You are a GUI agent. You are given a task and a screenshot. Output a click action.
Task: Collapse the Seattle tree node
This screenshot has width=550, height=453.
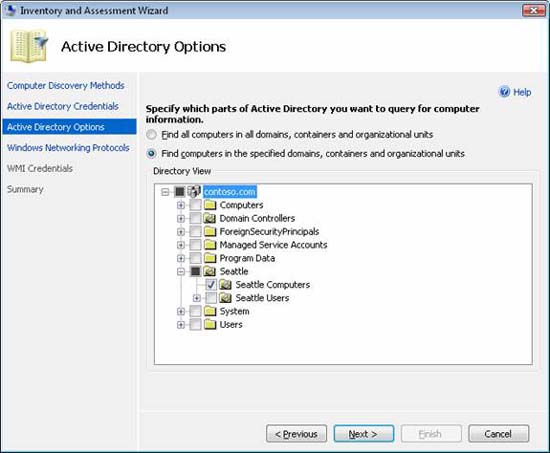pyautogui.click(x=181, y=271)
